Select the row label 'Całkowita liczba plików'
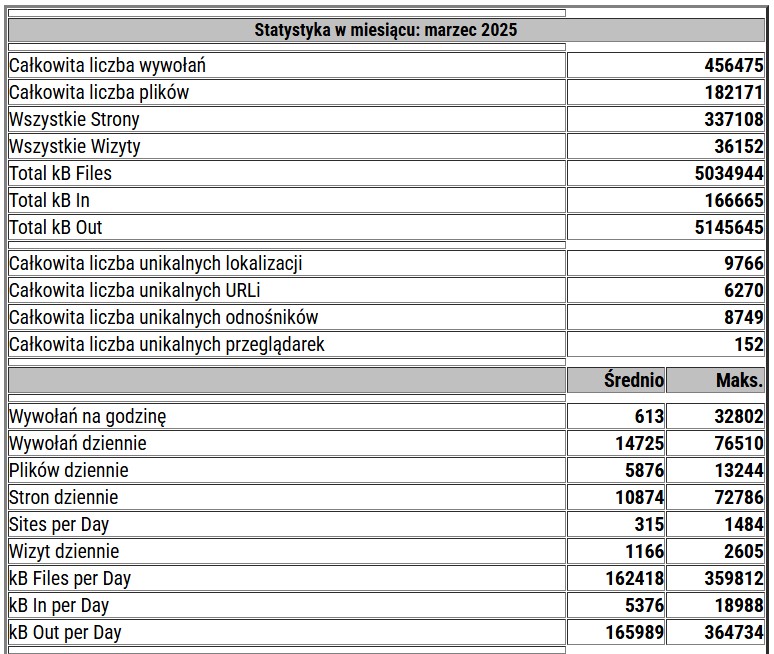 [99, 92]
